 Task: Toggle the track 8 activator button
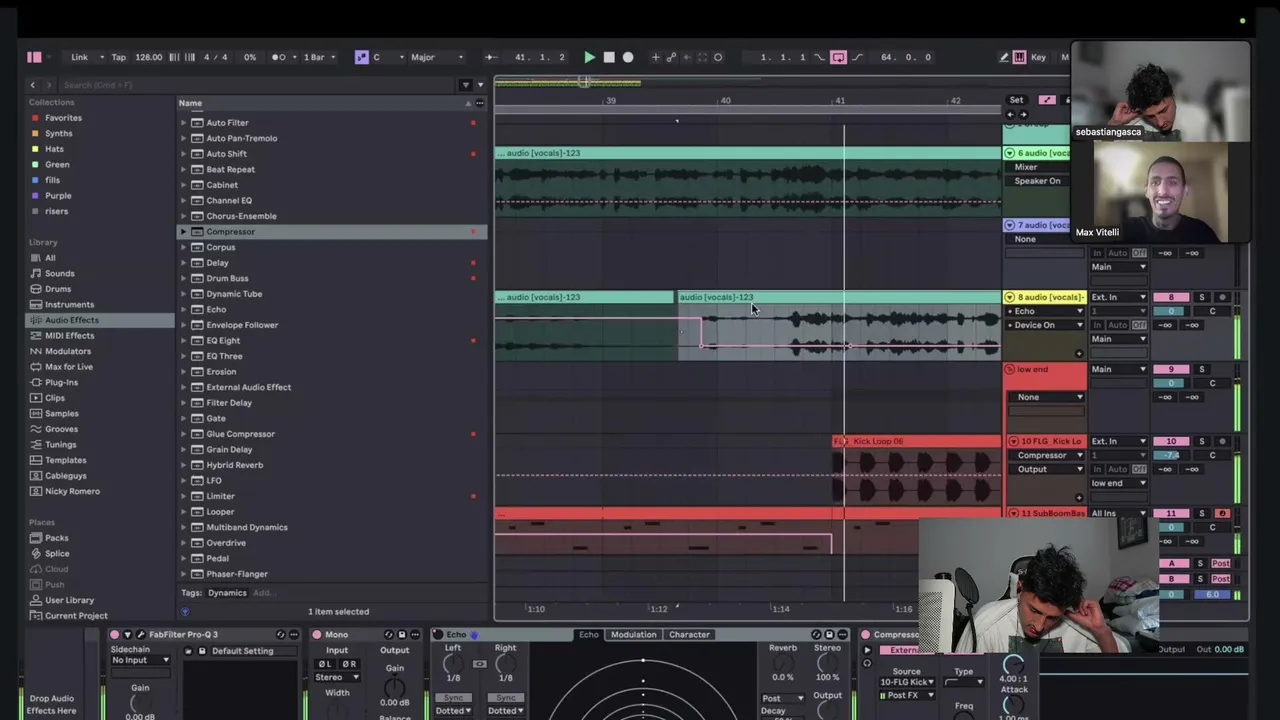[1171, 297]
